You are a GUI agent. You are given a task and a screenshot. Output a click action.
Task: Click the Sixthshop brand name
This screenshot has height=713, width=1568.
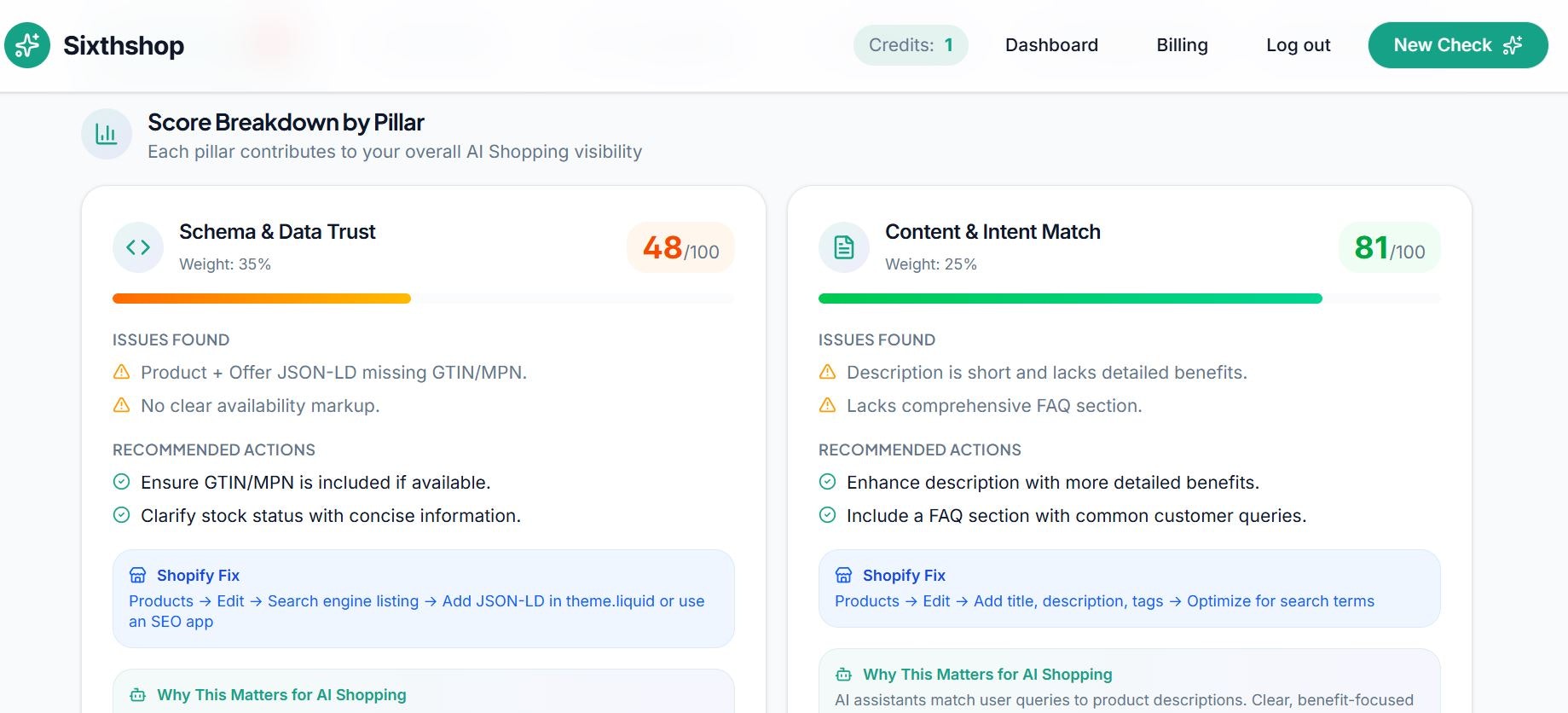click(x=124, y=45)
